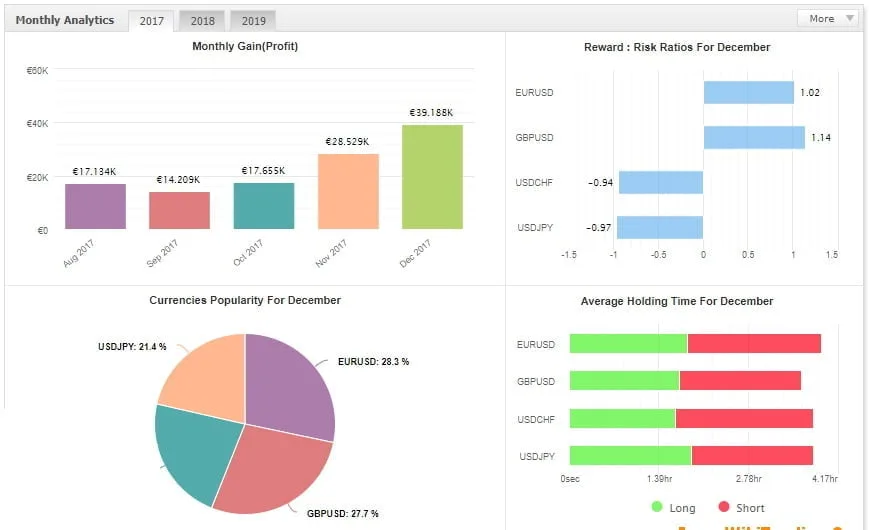Select the Oct 2017 teal bar

point(264,205)
